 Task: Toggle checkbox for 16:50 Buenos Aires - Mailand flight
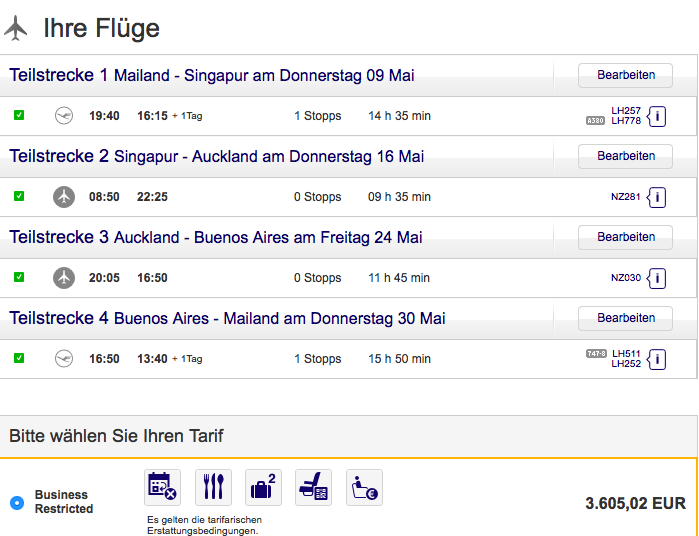click(19, 358)
